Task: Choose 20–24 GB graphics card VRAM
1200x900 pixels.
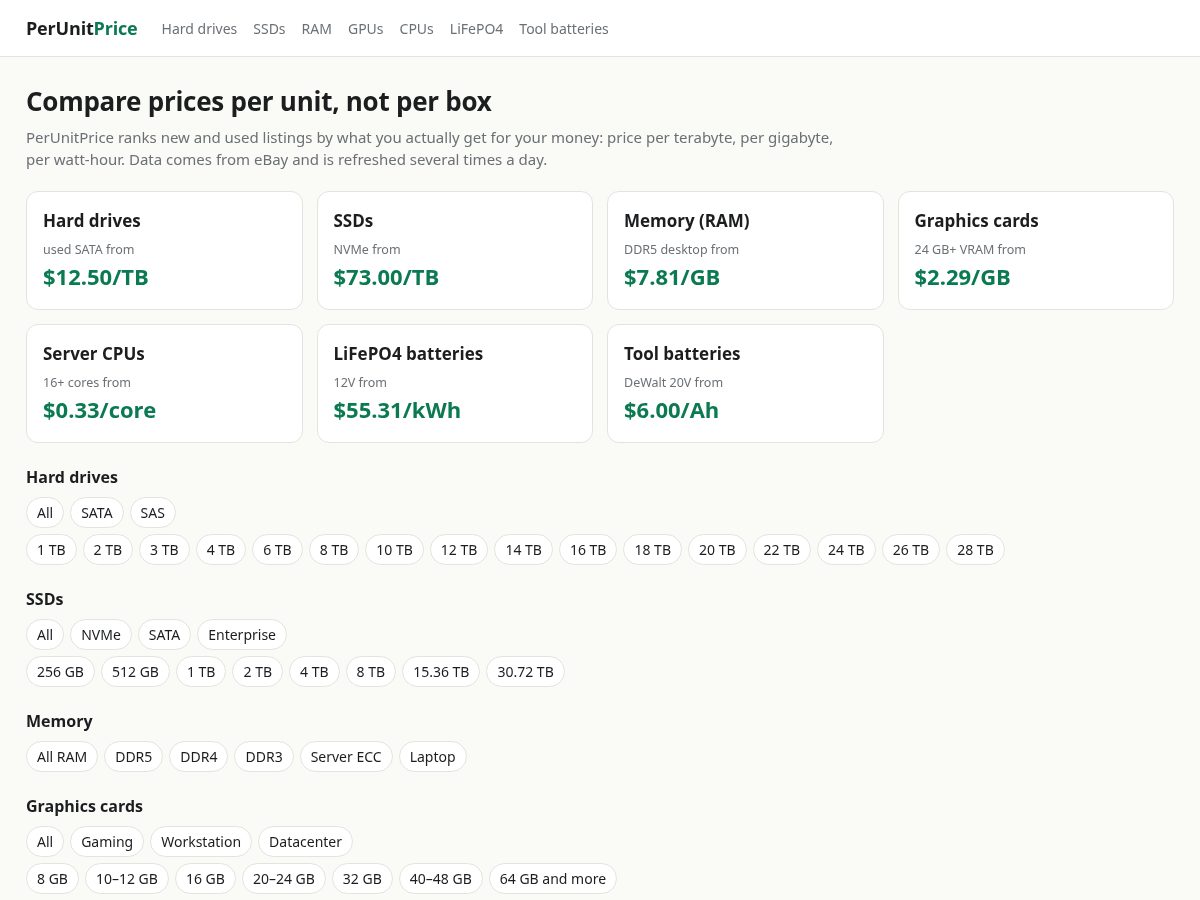Action: click(x=284, y=879)
